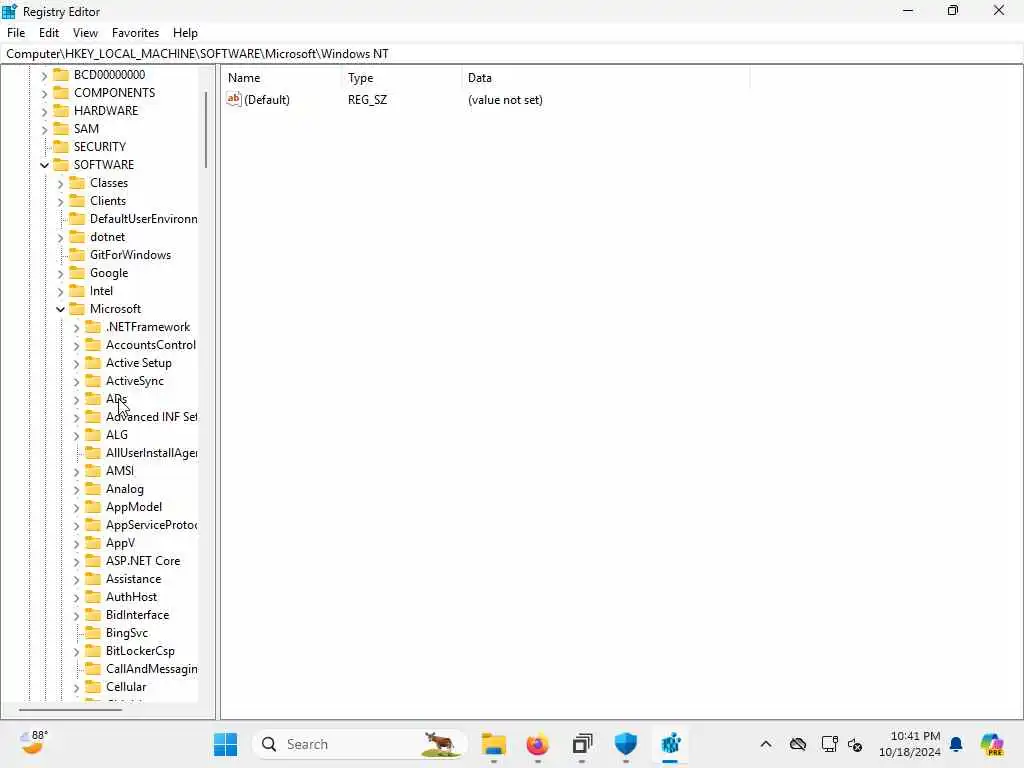Viewport: 1024px width, 768px height.
Task: Open Firefox from the taskbar
Action: pyautogui.click(x=537, y=744)
